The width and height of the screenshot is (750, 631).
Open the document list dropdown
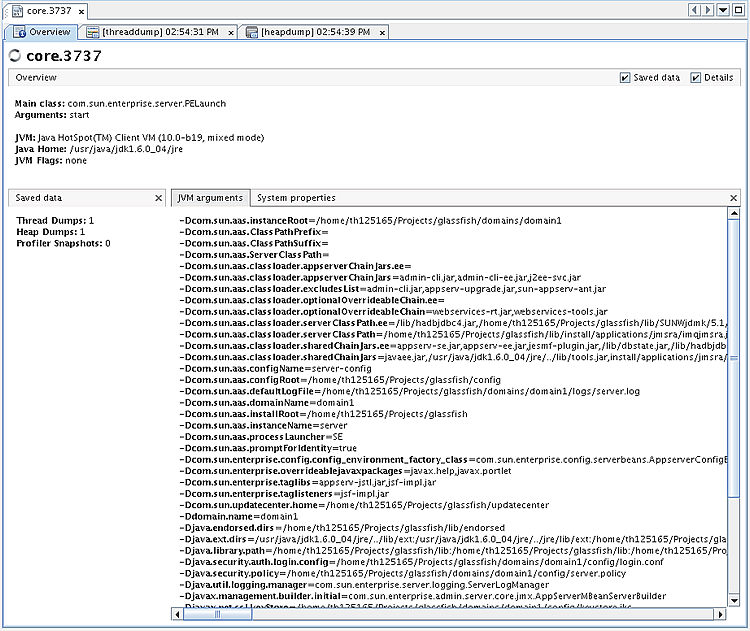(x=723, y=10)
